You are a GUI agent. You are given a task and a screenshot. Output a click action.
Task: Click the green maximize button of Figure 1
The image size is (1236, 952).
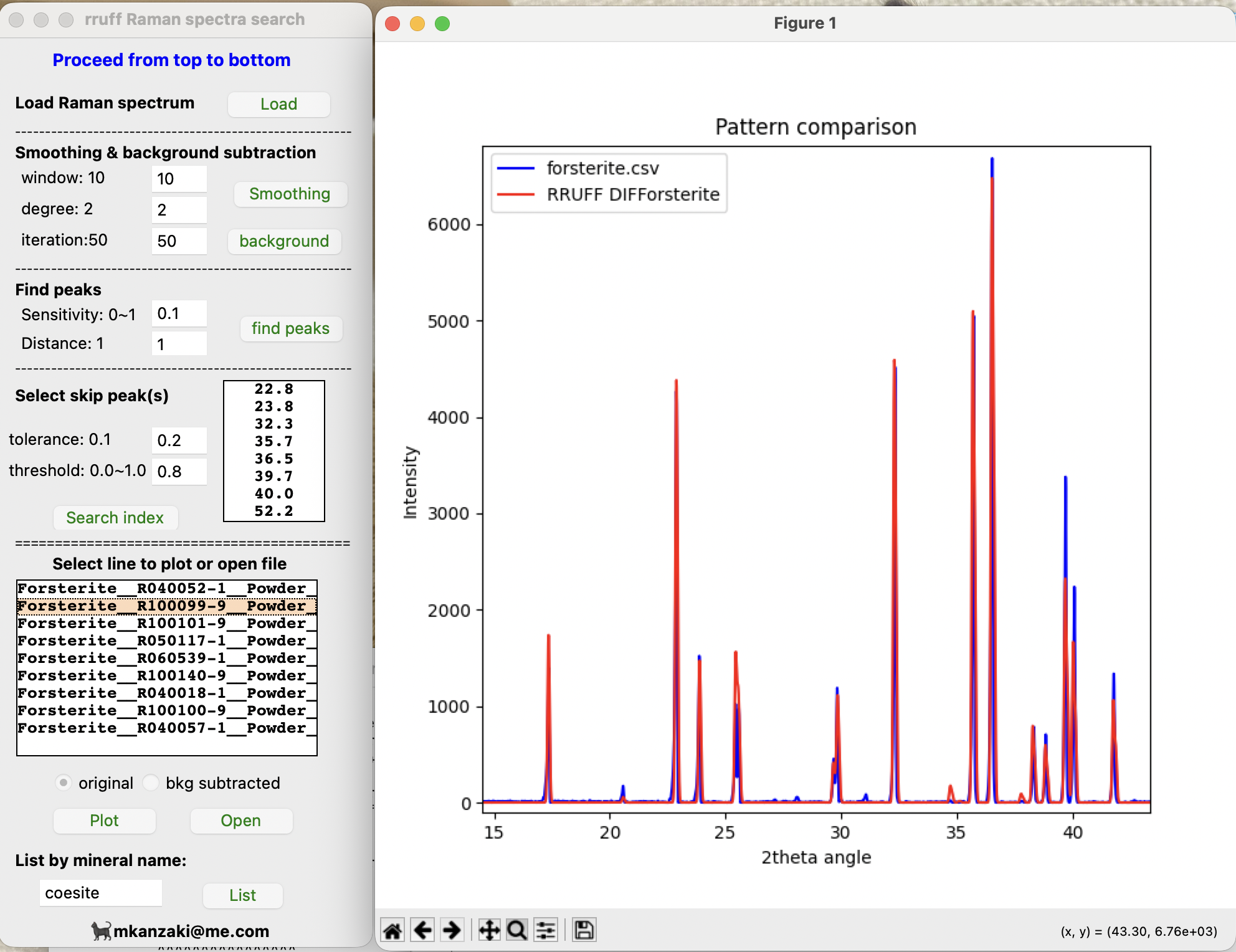442,24
